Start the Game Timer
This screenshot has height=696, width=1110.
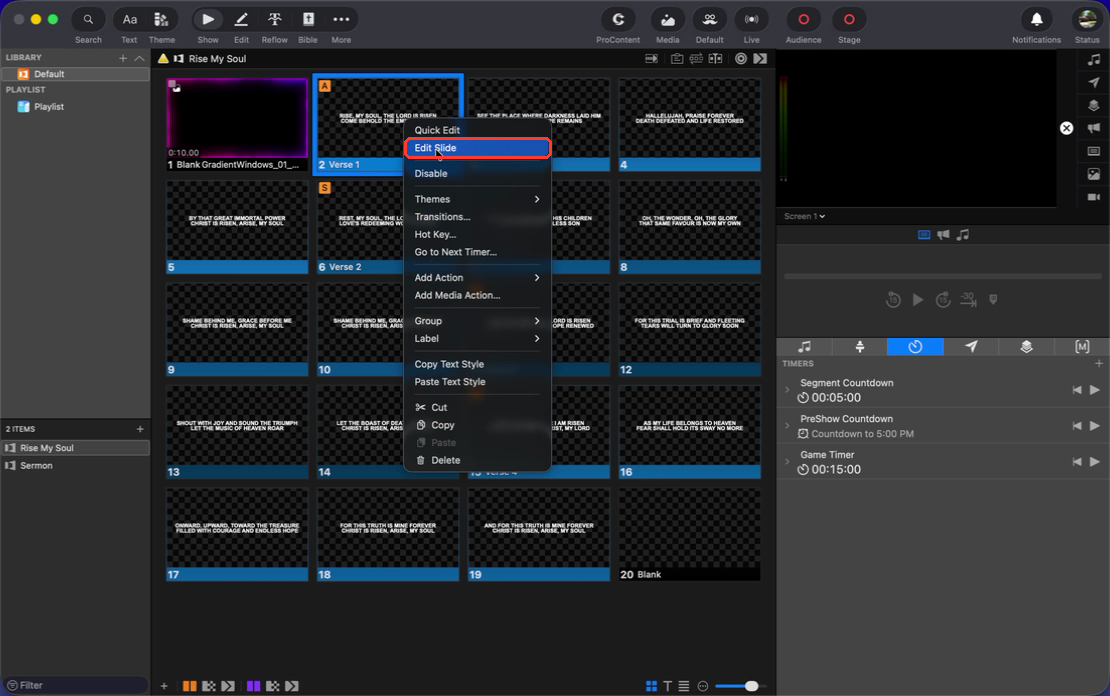(x=1094, y=462)
